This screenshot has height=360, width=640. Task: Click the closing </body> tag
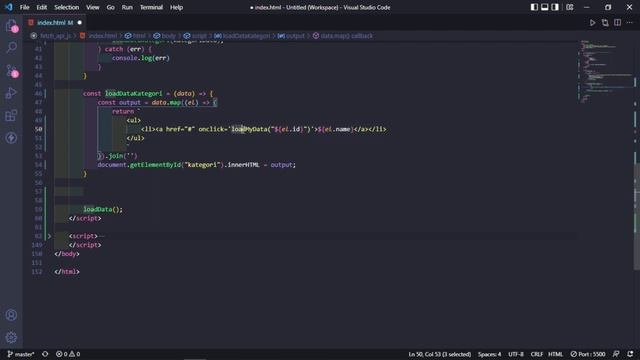click(67, 254)
